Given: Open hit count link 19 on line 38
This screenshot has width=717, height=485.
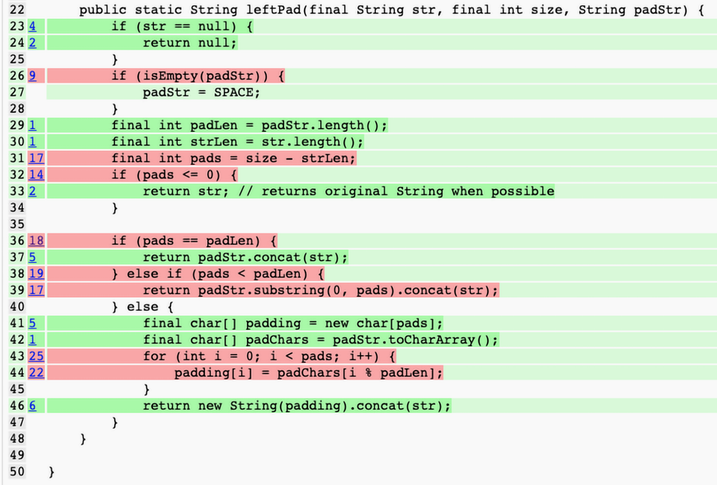Looking at the screenshot, I should coord(37,273).
